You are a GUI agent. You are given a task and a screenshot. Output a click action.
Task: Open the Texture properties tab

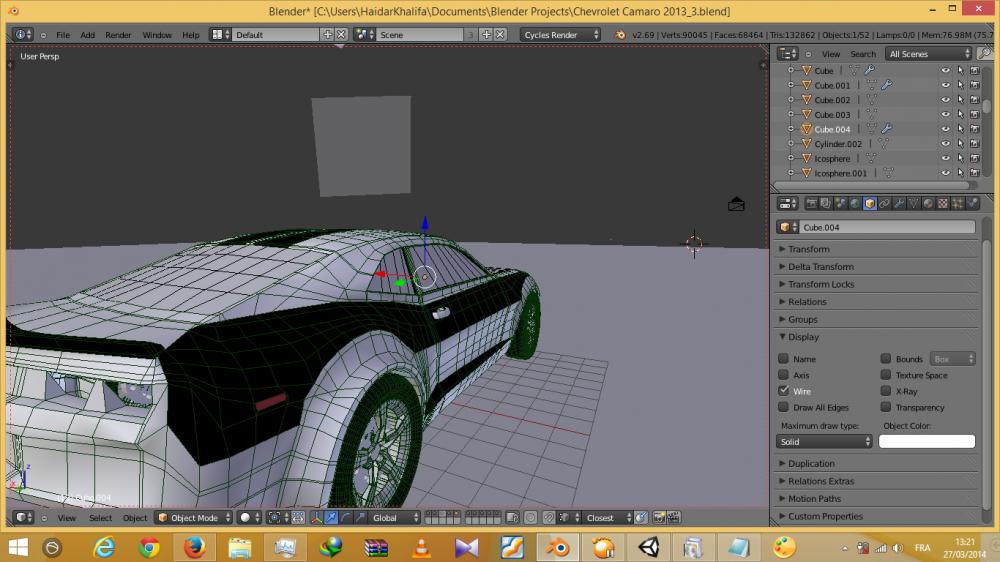pyautogui.click(x=943, y=203)
